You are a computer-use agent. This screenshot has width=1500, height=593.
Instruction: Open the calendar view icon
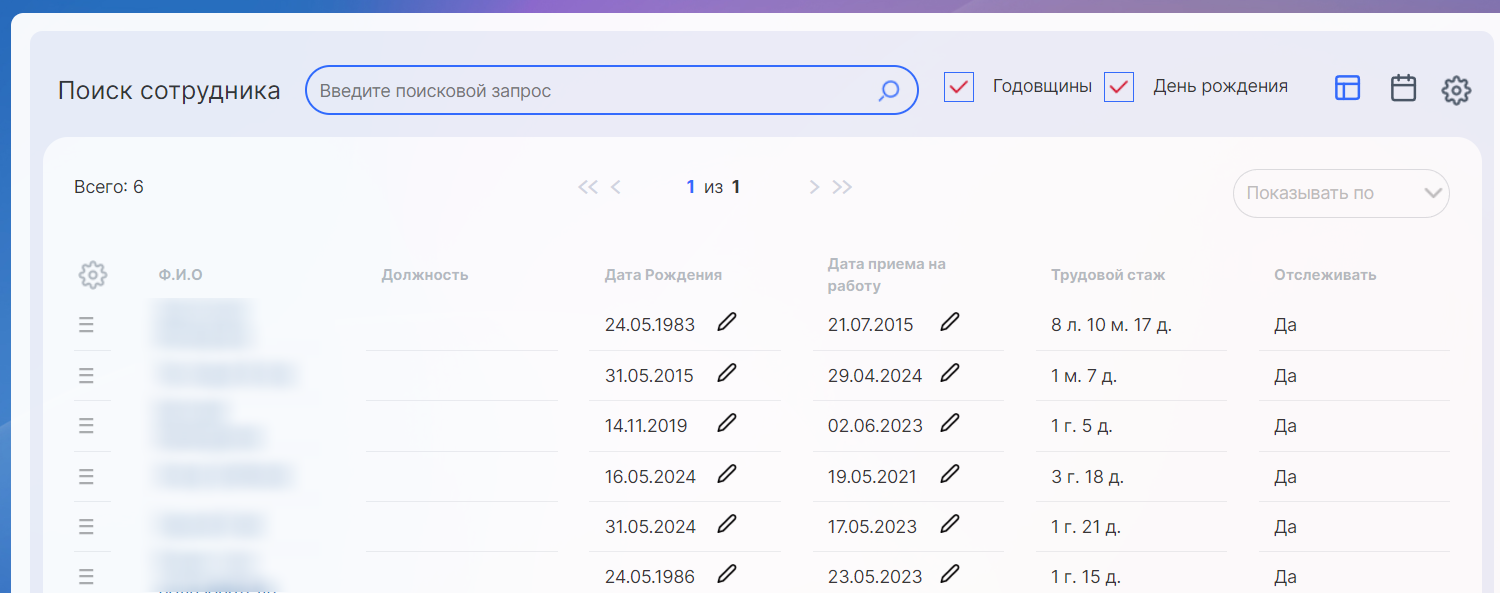1403,88
